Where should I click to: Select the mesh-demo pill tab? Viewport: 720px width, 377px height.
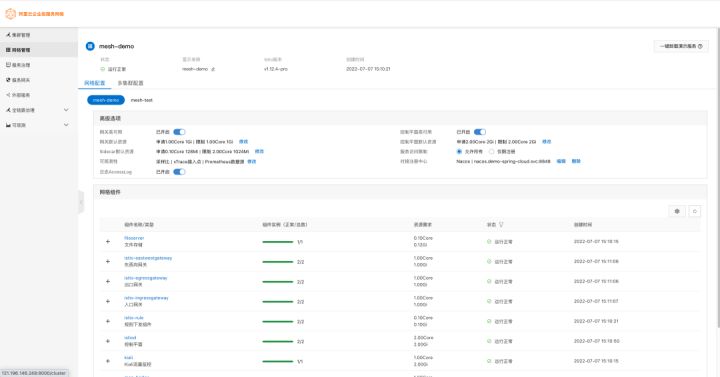(x=106, y=100)
